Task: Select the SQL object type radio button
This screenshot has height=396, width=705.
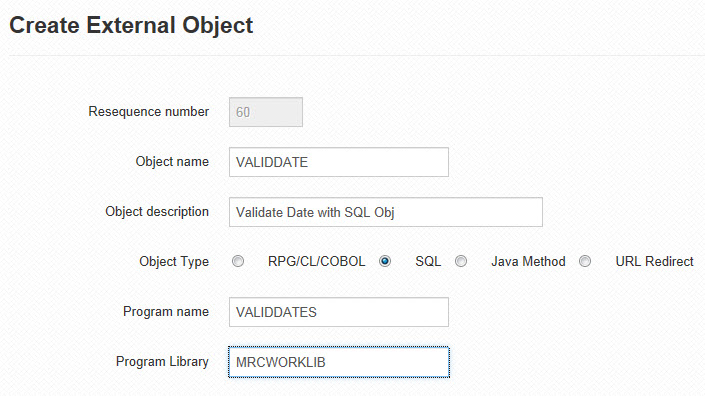Action: pos(385,261)
